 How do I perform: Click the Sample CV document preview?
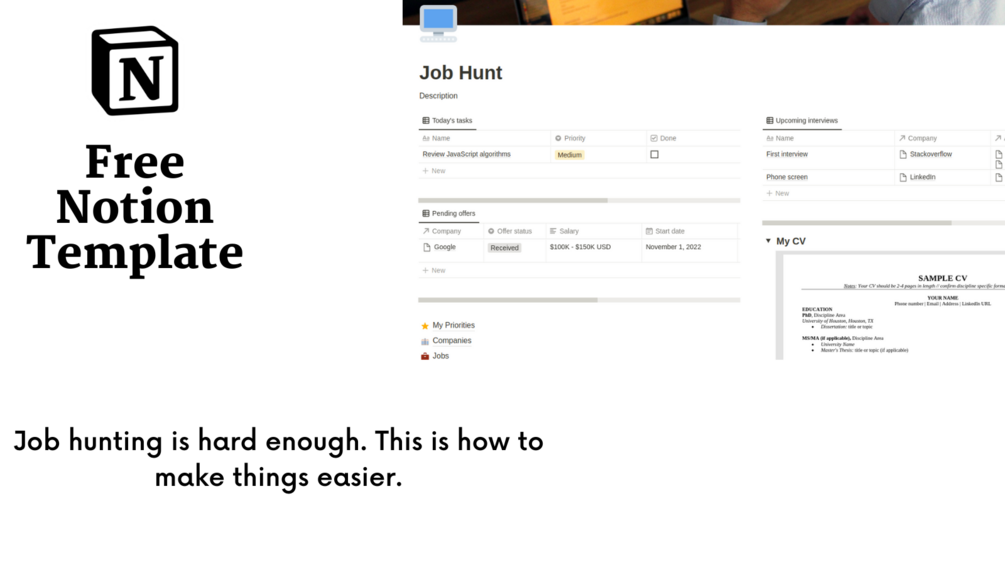point(891,306)
